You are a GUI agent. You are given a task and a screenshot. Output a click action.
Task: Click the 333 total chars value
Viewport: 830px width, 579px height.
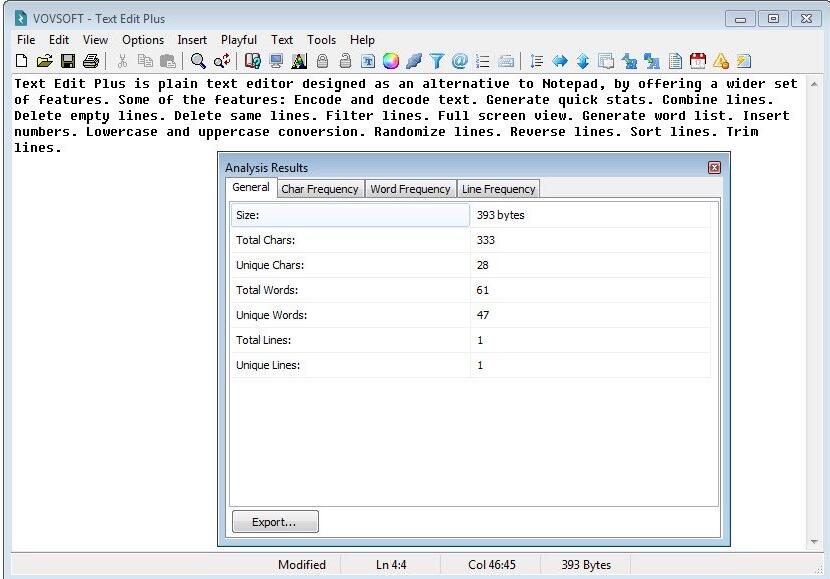[x=590, y=240]
